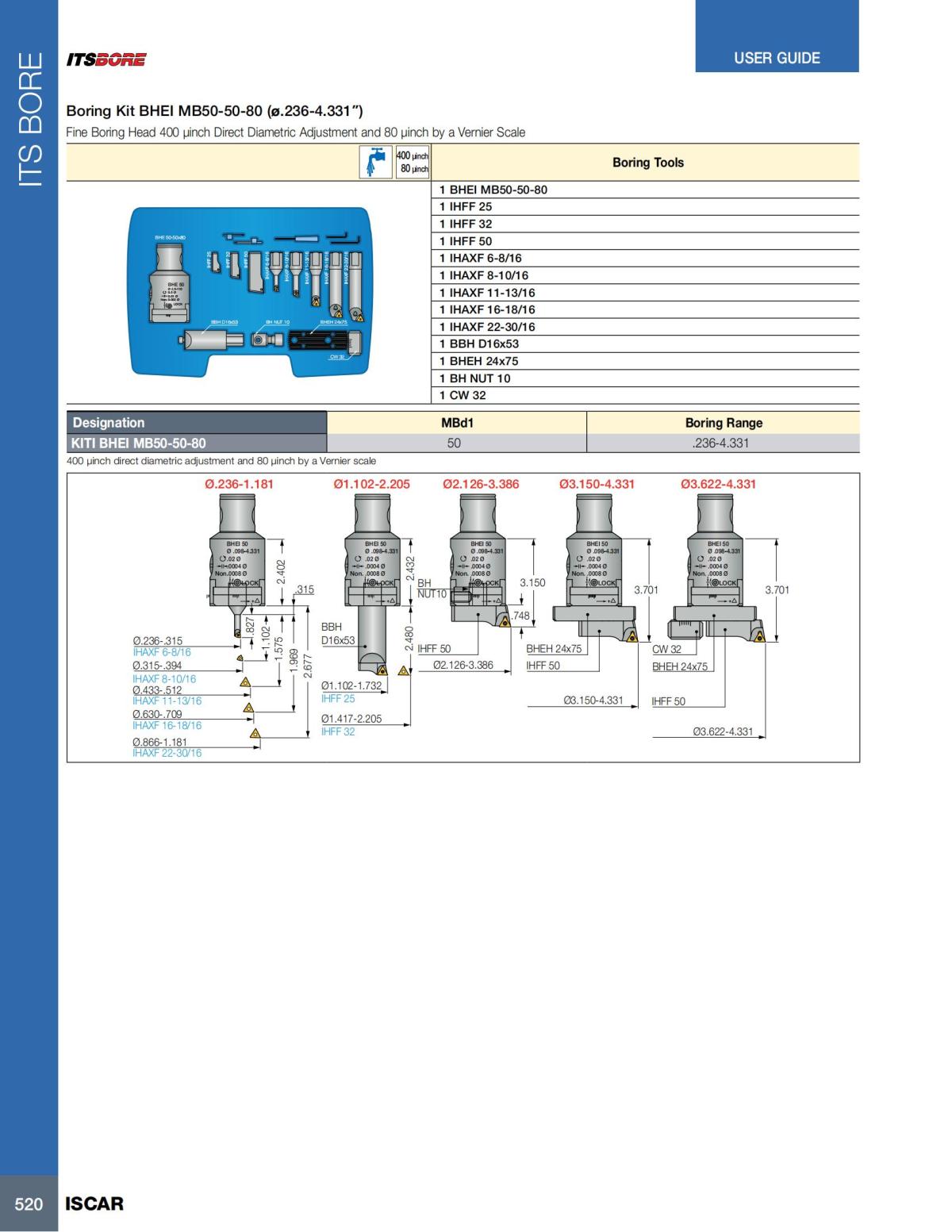
Task: Click the blue IHAXF 6-8/16 diagram label
Action: click(162, 652)
